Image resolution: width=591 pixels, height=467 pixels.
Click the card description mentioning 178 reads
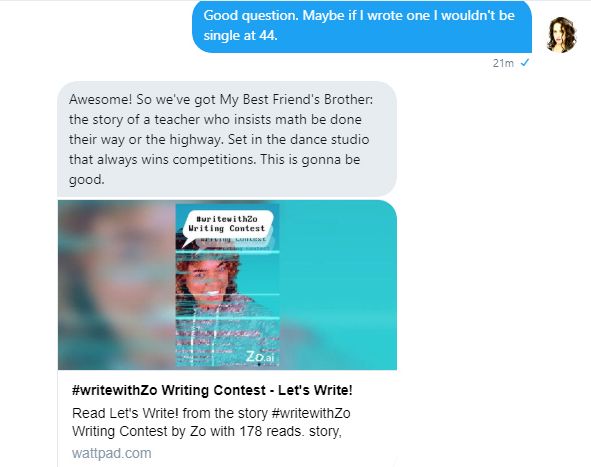tap(211, 422)
